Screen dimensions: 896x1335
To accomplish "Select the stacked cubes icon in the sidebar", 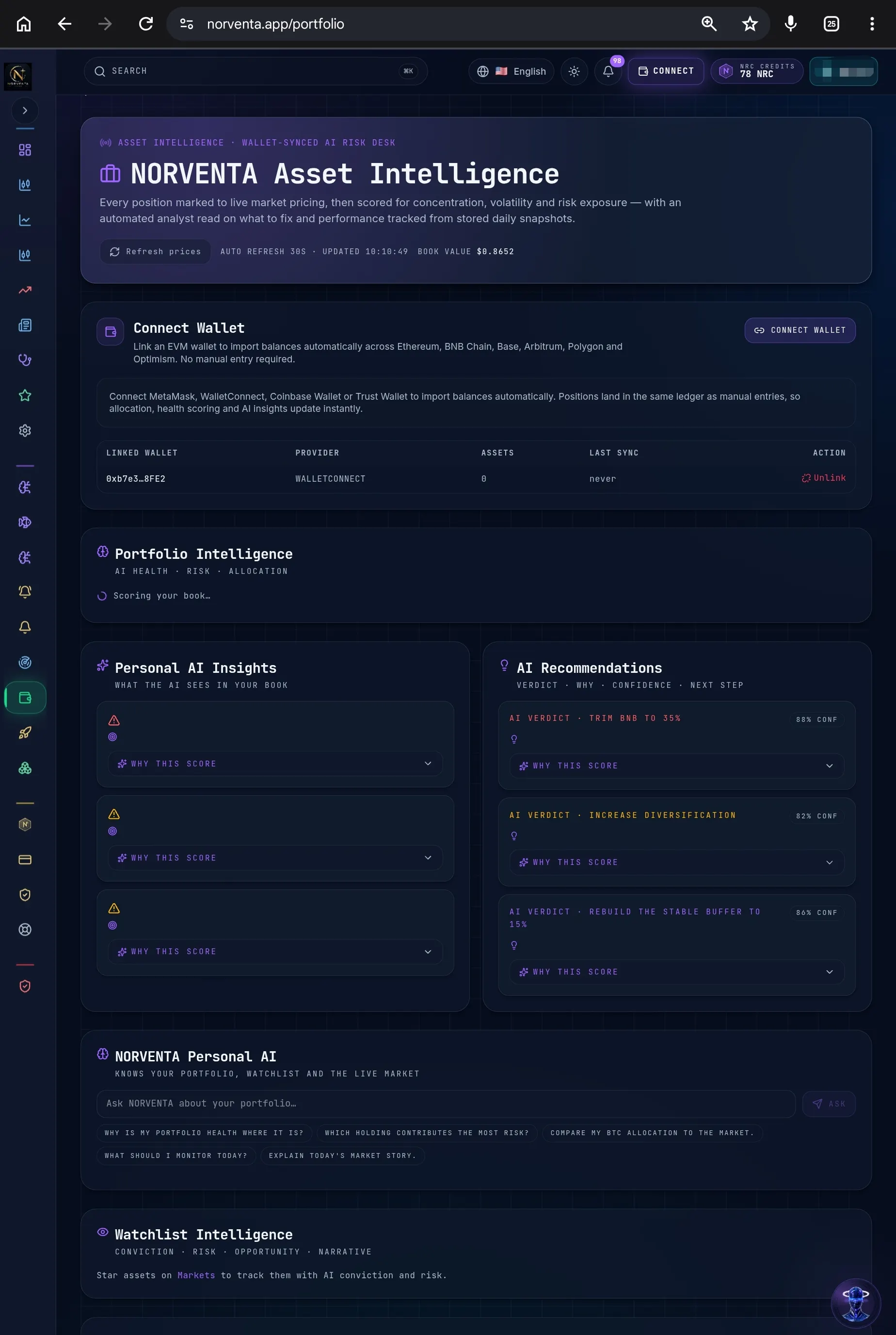I will 25,768.
